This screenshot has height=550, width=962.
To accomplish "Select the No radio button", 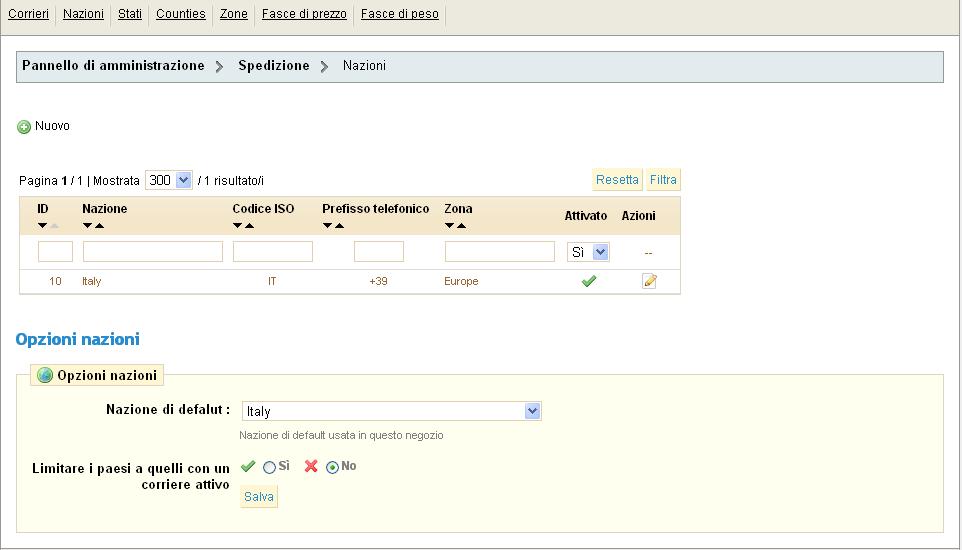I will (x=332, y=467).
